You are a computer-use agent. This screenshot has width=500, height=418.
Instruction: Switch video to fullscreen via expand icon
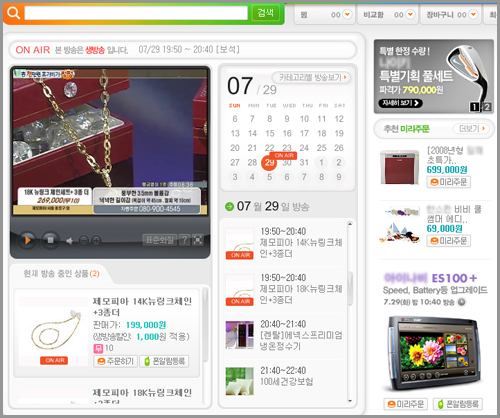[x=198, y=240]
